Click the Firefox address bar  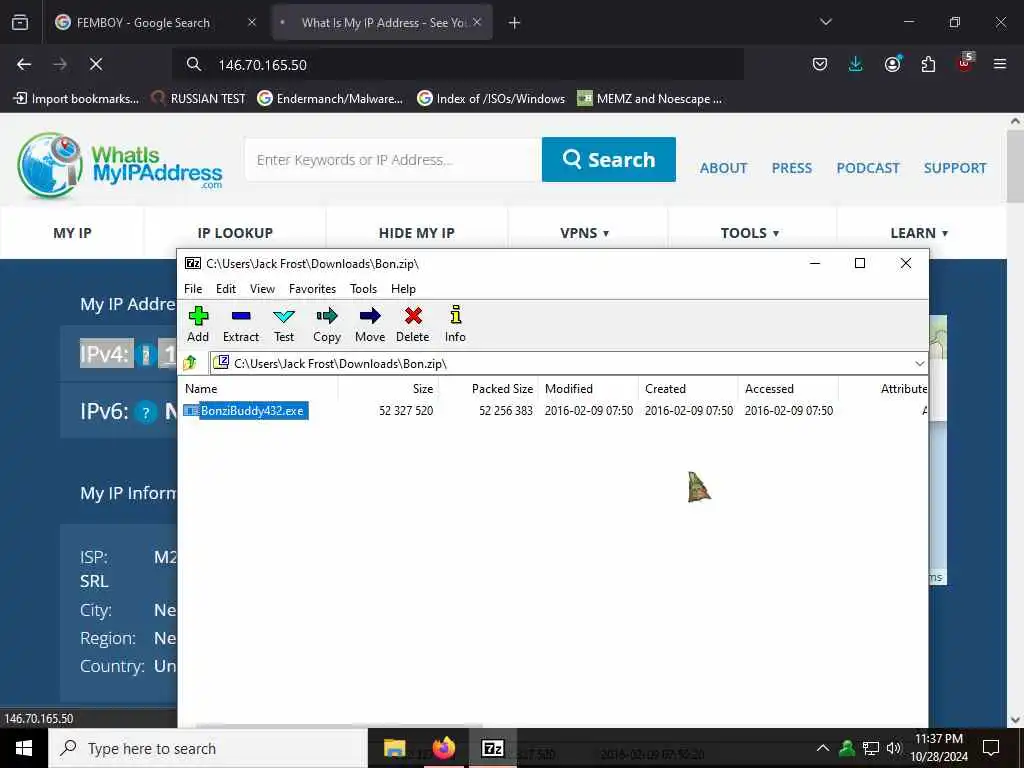457,64
